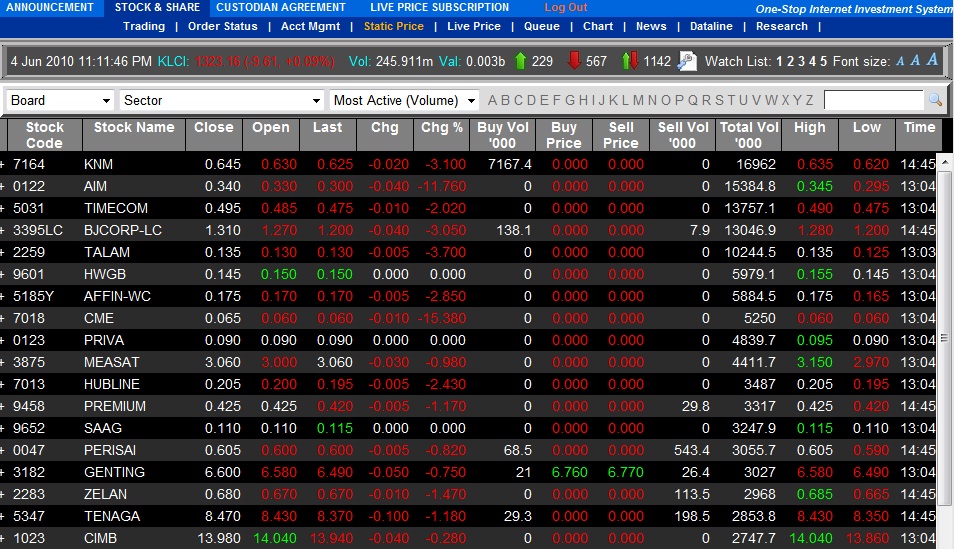Click the magnifier search icon
The width and height of the screenshot is (954, 549).
936,100
